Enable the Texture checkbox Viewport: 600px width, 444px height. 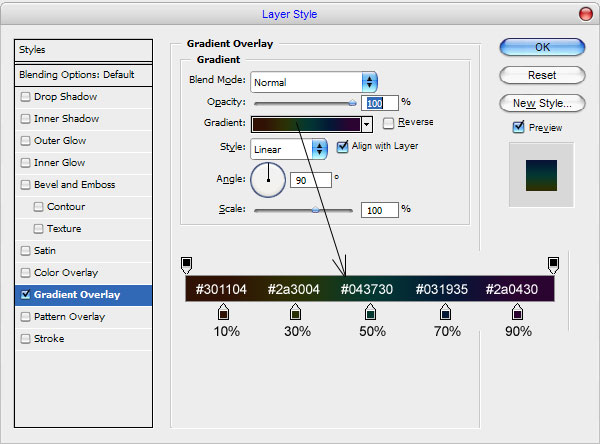coord(38,229)
